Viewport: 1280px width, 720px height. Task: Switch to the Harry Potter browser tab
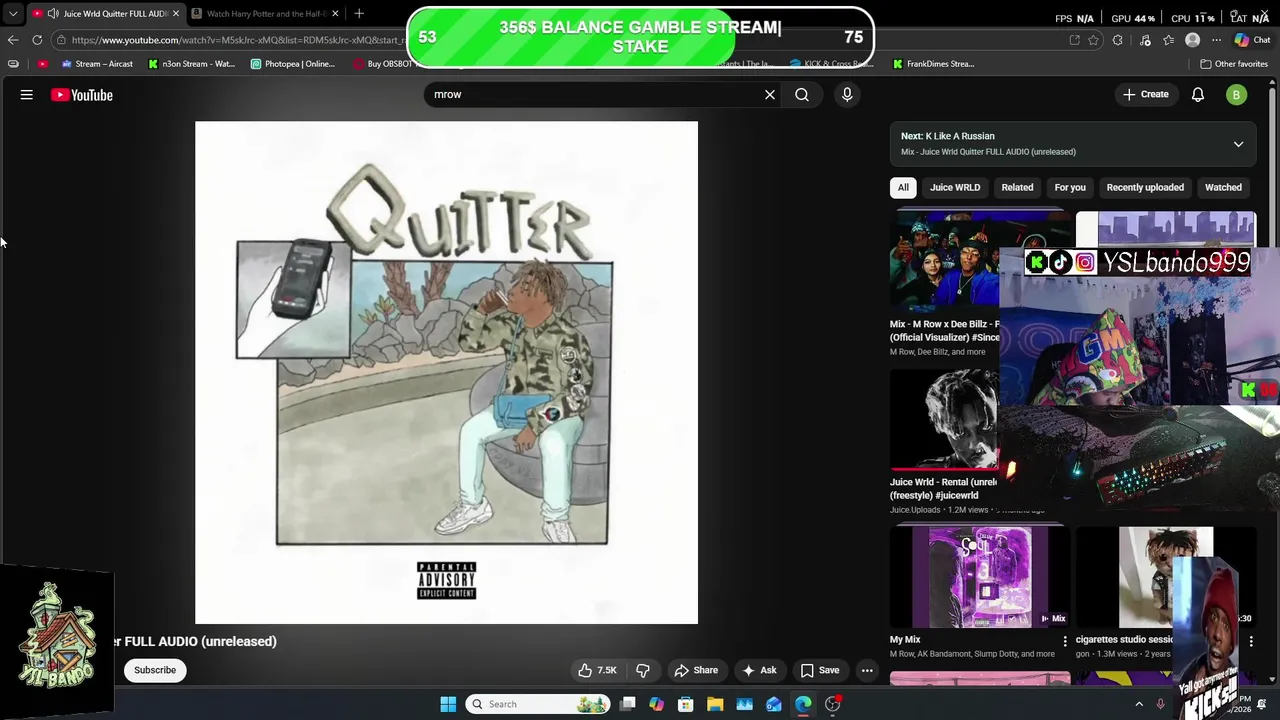click(x=265, y=14)
